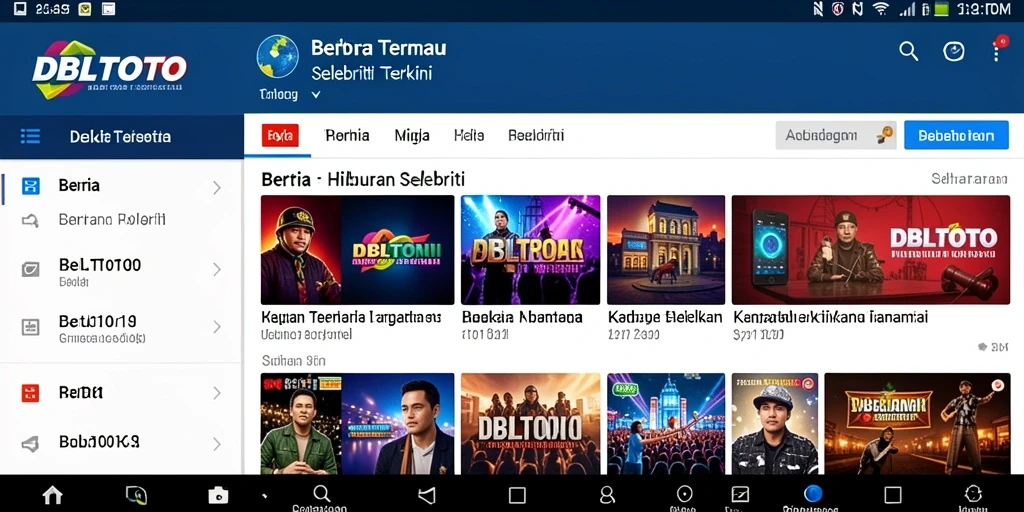Click the blue icon next to Berria
This screenshot has height=512, width=1024.
pos(31,186)
